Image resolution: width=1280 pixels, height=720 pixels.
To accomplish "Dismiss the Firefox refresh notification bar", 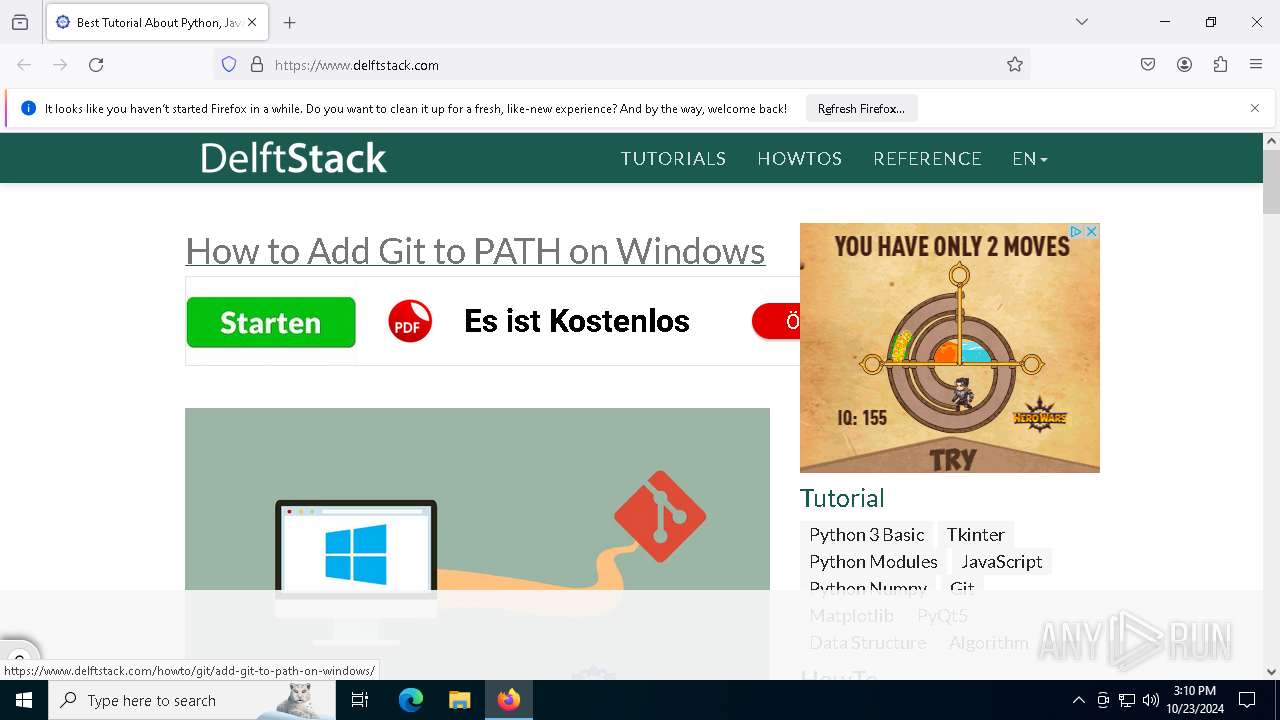I will (1255, 108).
